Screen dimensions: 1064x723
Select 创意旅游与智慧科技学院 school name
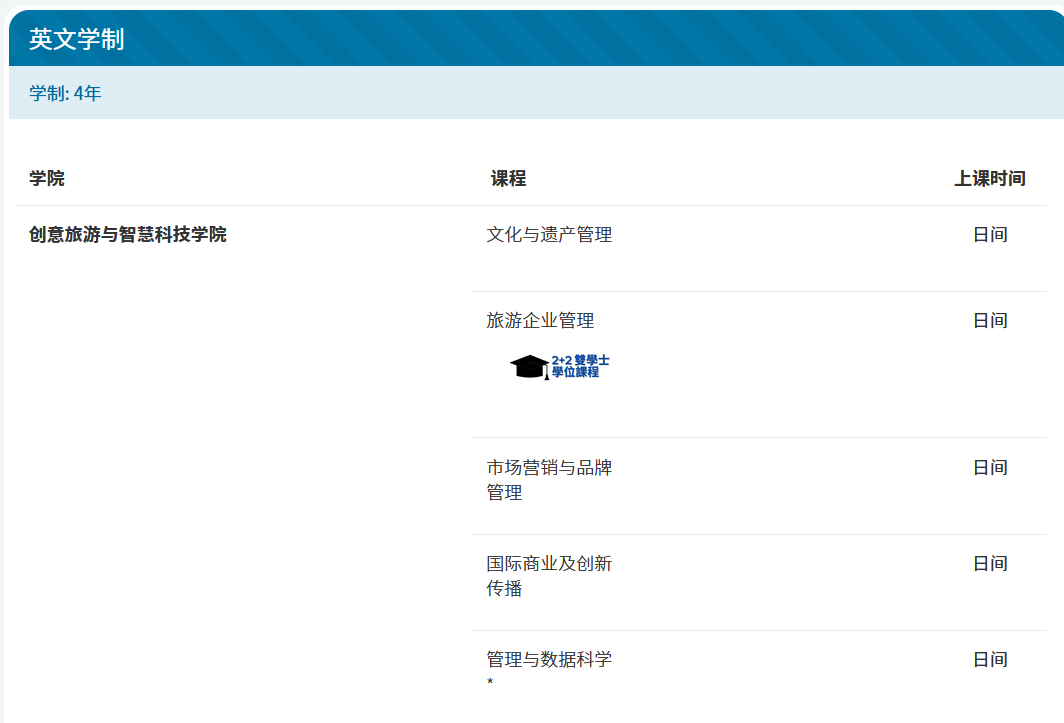(x=128, y=235)
